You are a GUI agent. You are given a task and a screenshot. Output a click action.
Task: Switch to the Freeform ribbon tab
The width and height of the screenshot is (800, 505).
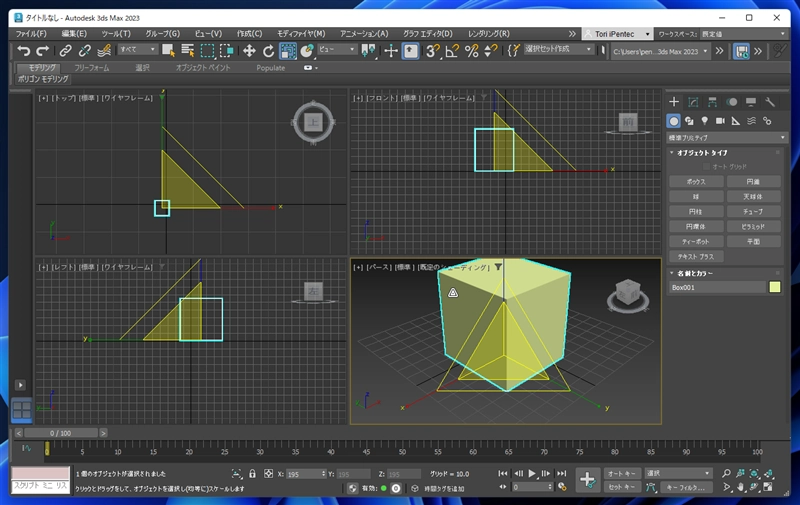coord(91,68)
